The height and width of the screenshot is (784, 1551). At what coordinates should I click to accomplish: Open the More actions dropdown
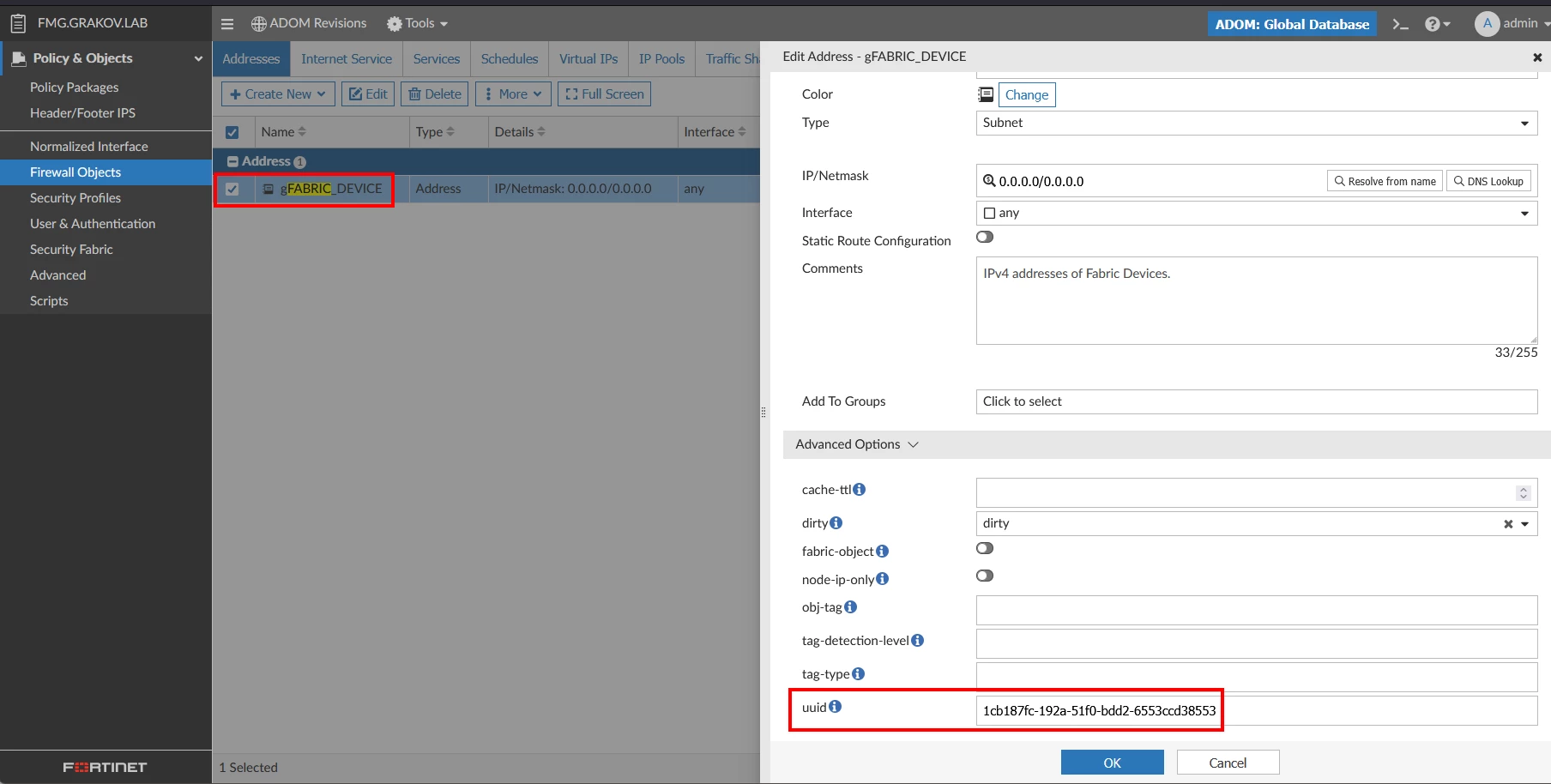[x=513, y=94]
